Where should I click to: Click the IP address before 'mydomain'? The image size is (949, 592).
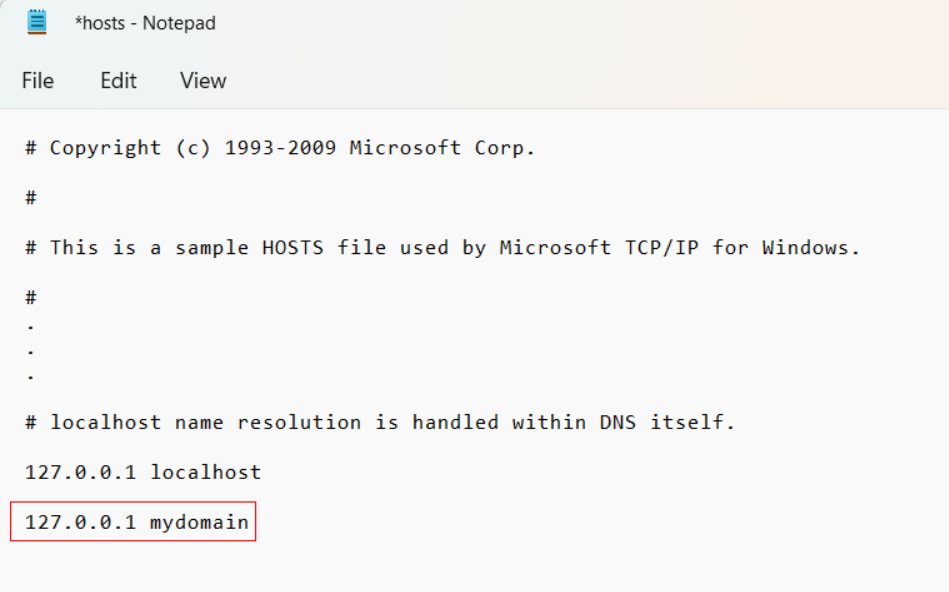click(80, 522)
